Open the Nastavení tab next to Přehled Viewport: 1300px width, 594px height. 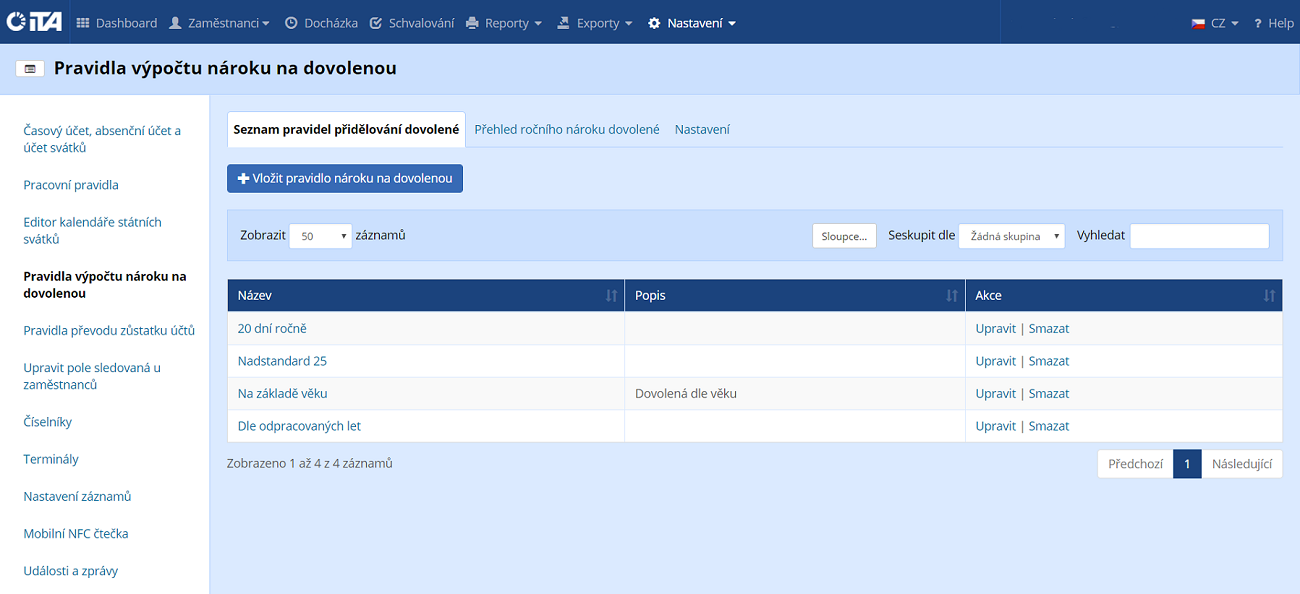pos(702,129)
